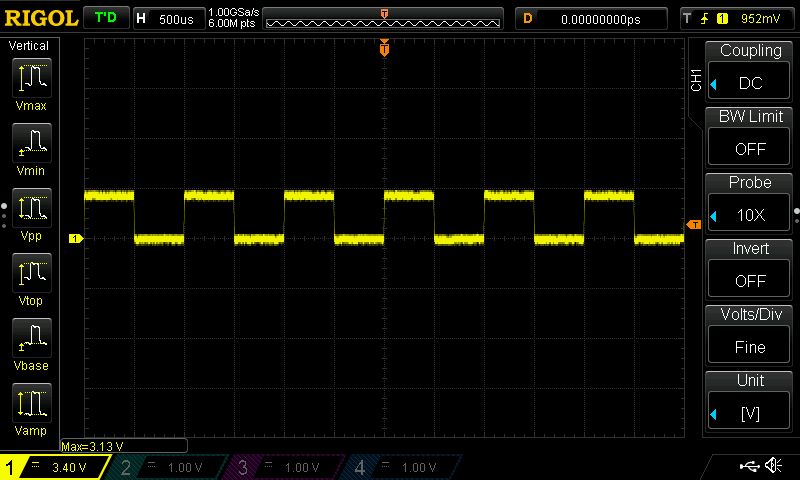The image size is (800, 480).
Task: Click the orange trigger position marker at top
Action: click(x=384, y=48)
